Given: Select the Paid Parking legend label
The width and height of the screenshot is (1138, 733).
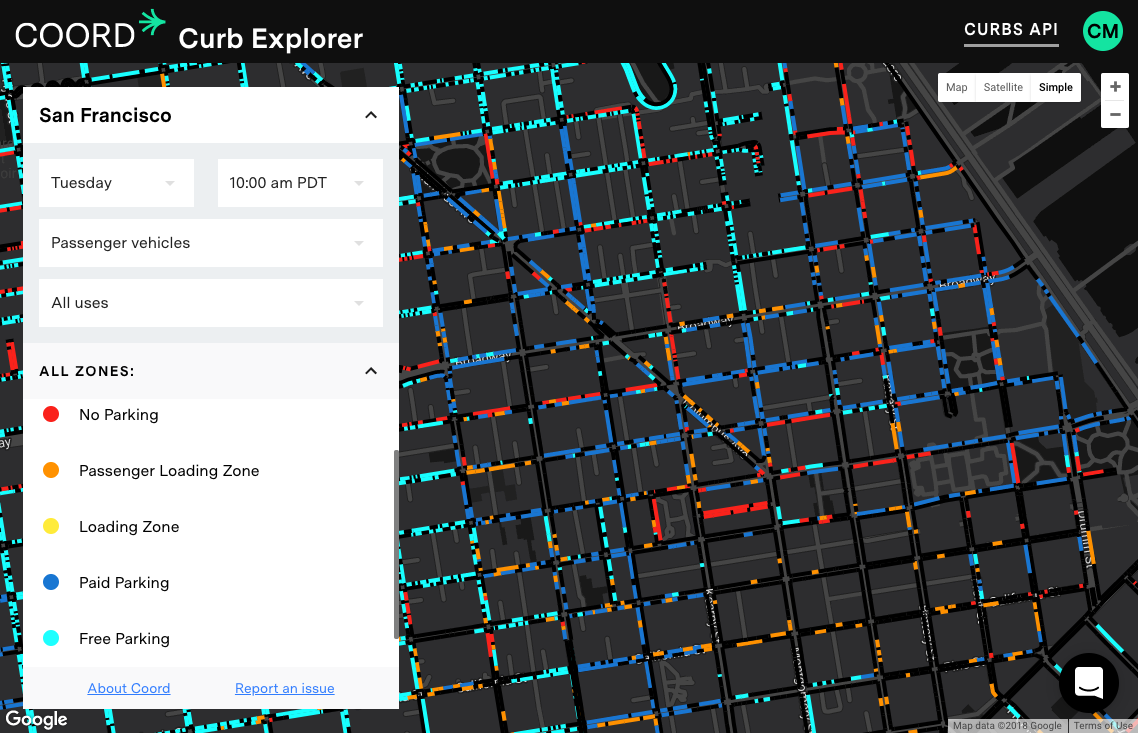Looking at the screenshot, I should tap(124, 583).
